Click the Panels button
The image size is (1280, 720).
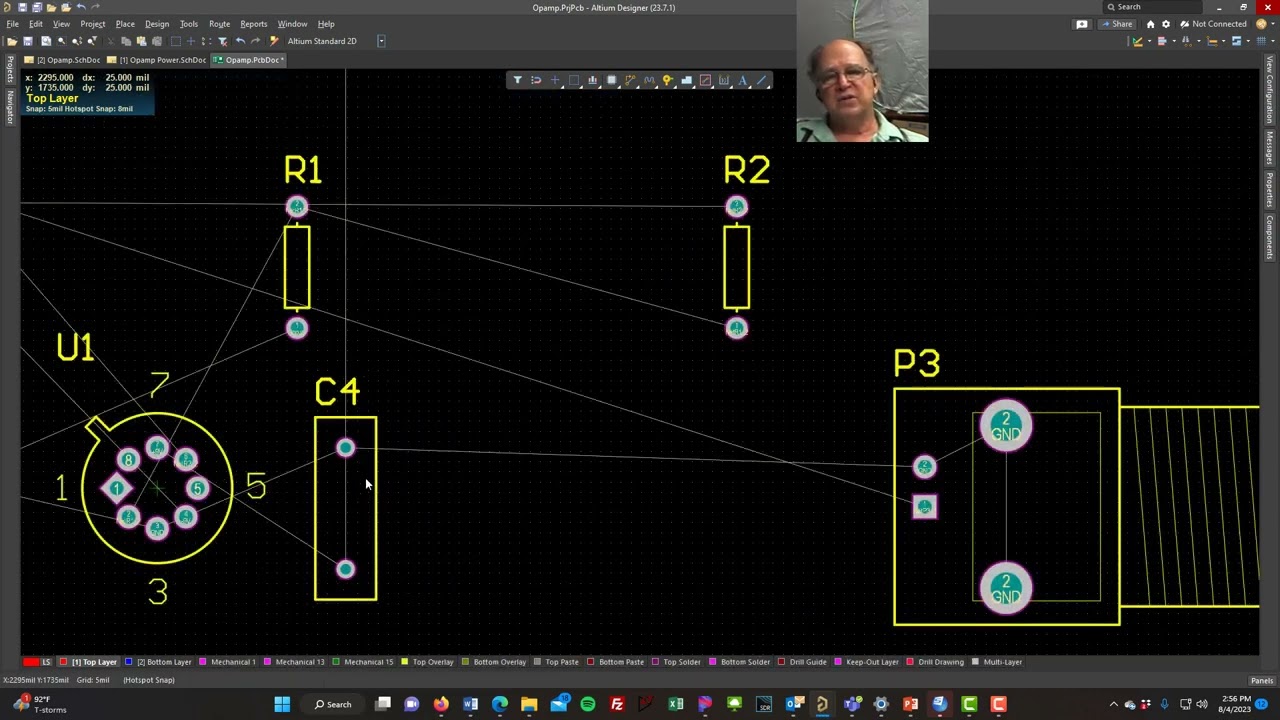(1262, 681)
